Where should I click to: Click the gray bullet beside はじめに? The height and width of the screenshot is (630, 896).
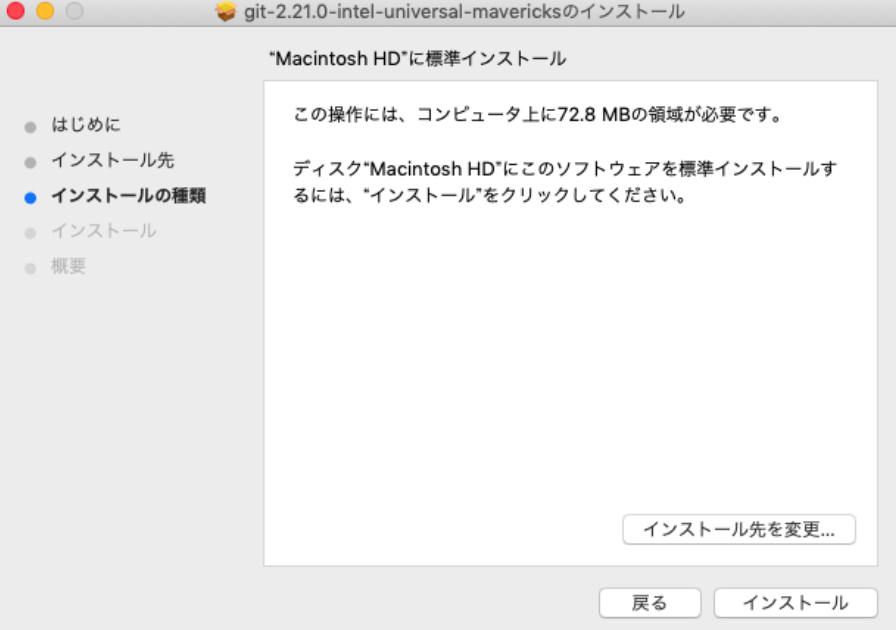[30, 127]
